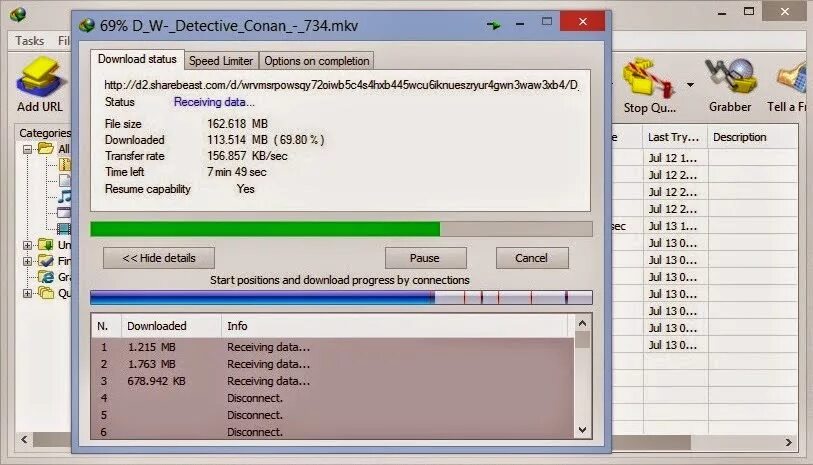This screenshot has width=813, height=465.
Task: Expand the Finished tree node
Action: point(27,261)
